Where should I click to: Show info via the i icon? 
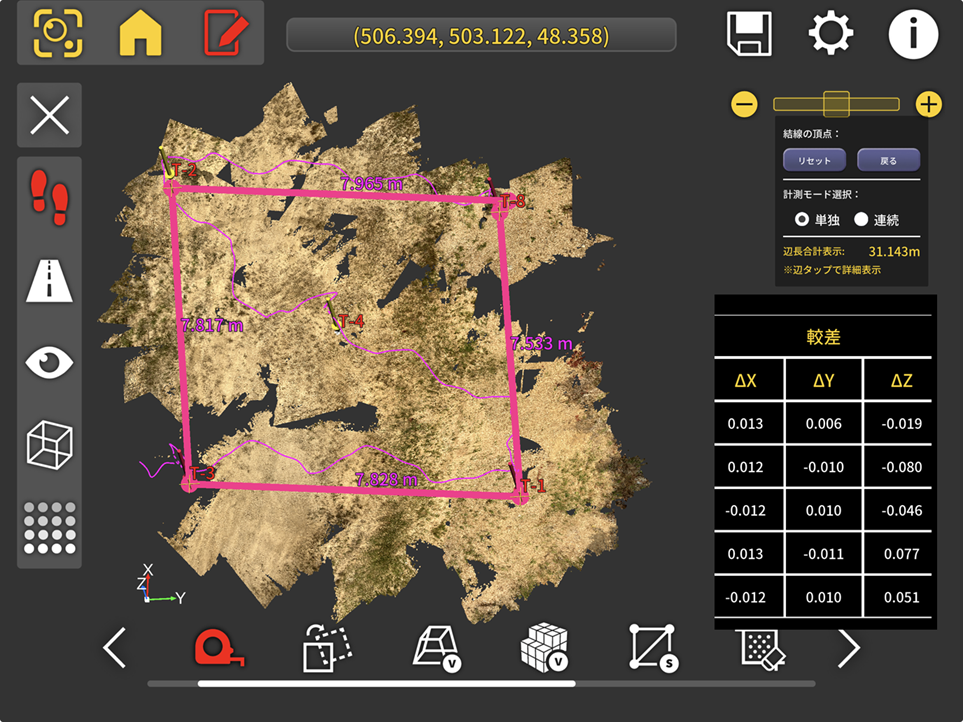coord(913,34)
